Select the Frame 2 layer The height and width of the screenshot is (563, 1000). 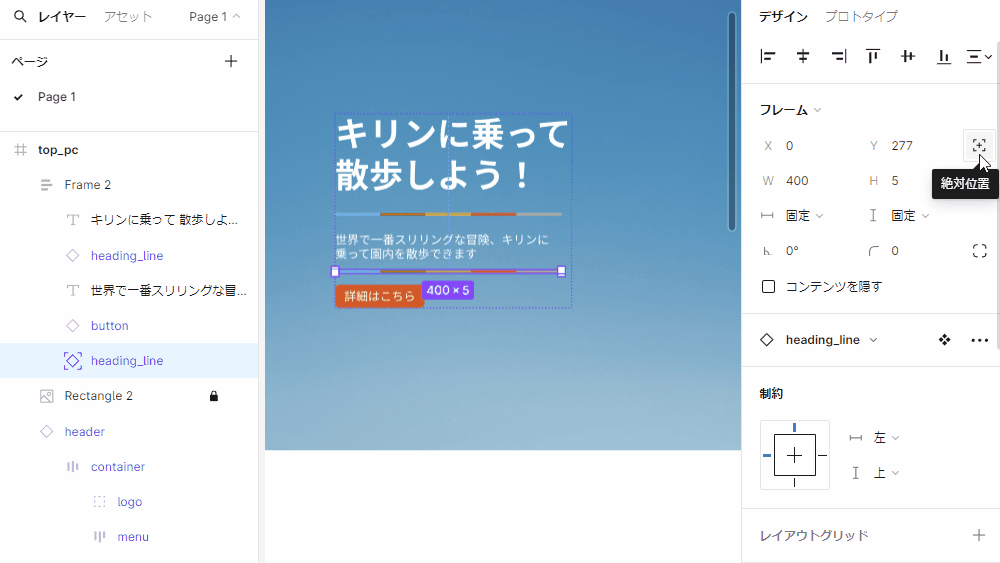tap(87, 185)
